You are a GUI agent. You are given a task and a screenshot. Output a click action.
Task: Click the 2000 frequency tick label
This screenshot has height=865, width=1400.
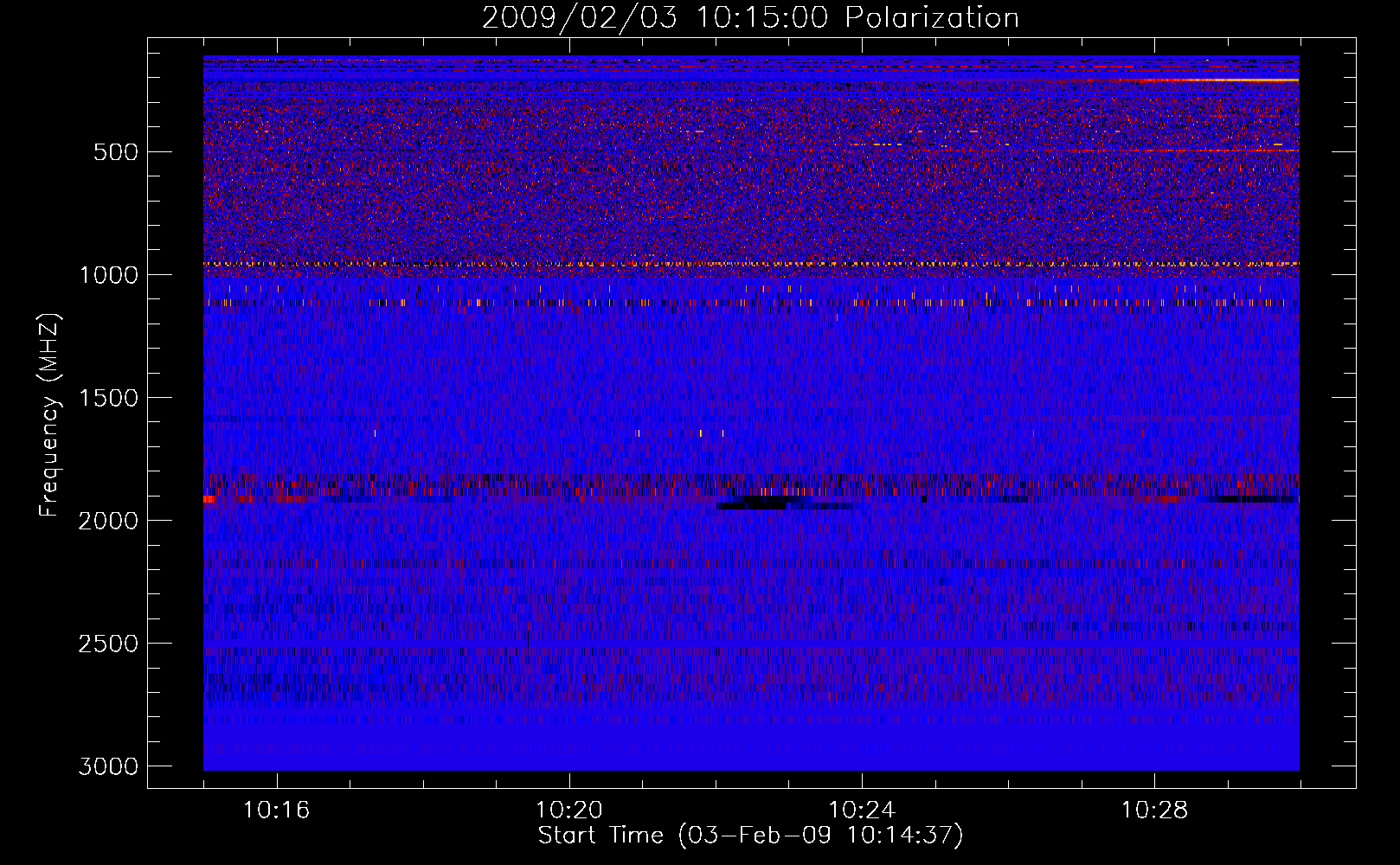coord(108,521)
